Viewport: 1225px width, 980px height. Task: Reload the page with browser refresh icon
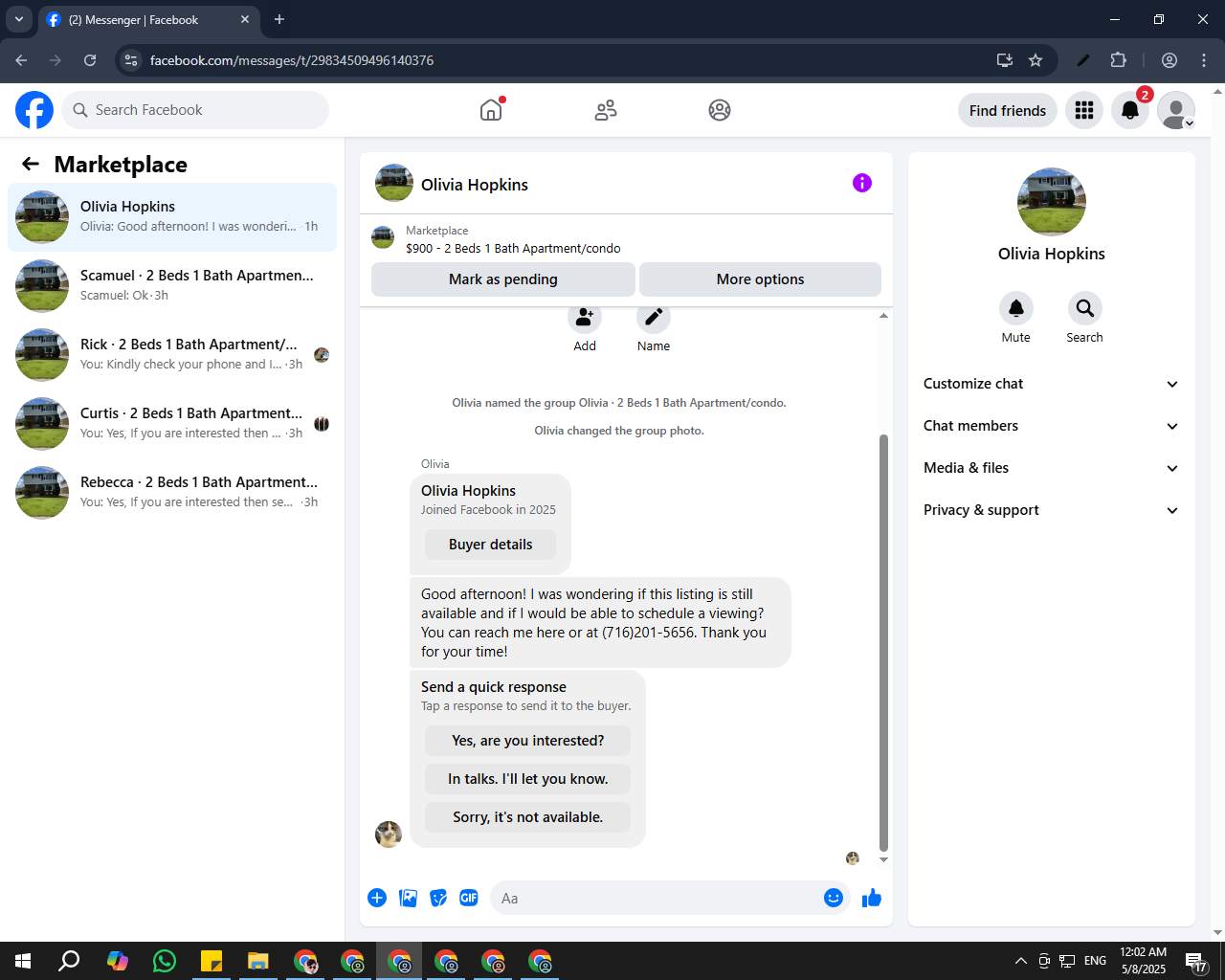click(90, 60)
